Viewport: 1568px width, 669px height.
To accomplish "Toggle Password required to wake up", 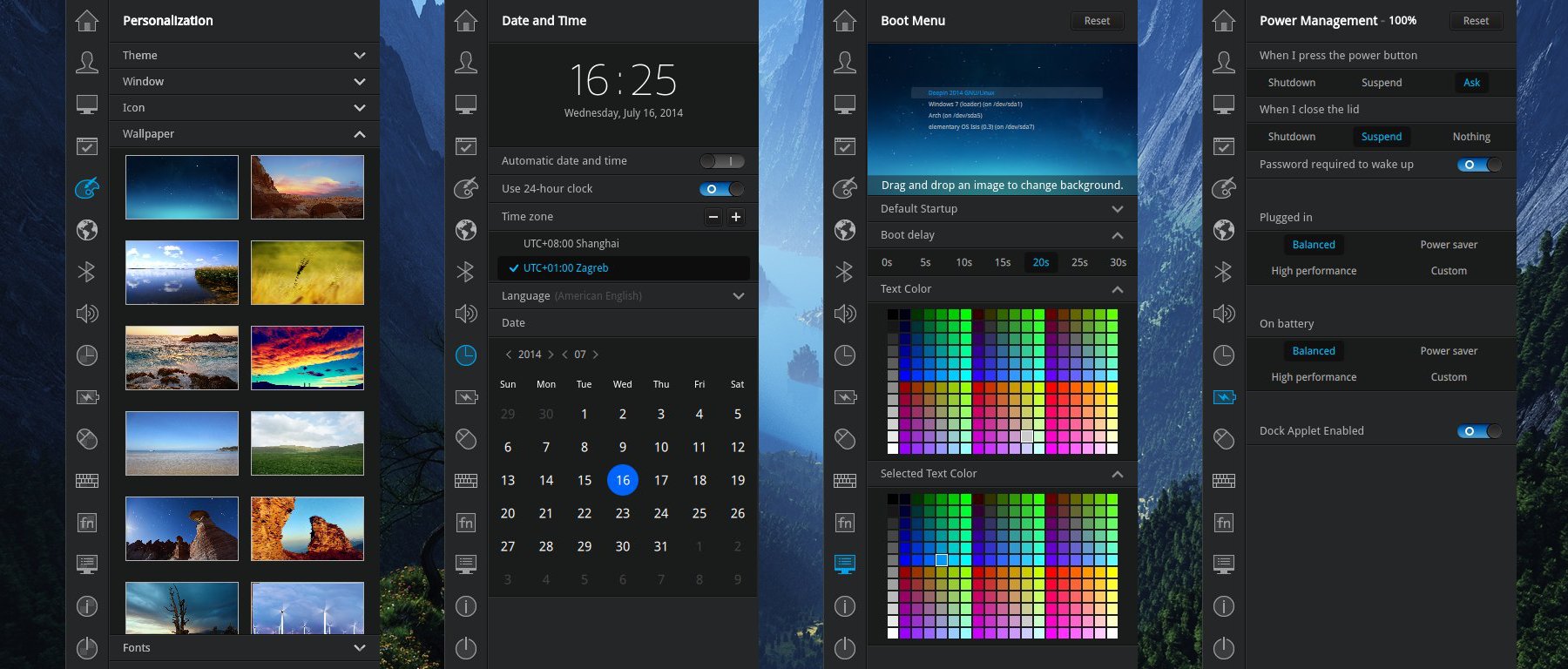I will [1479, 165].
